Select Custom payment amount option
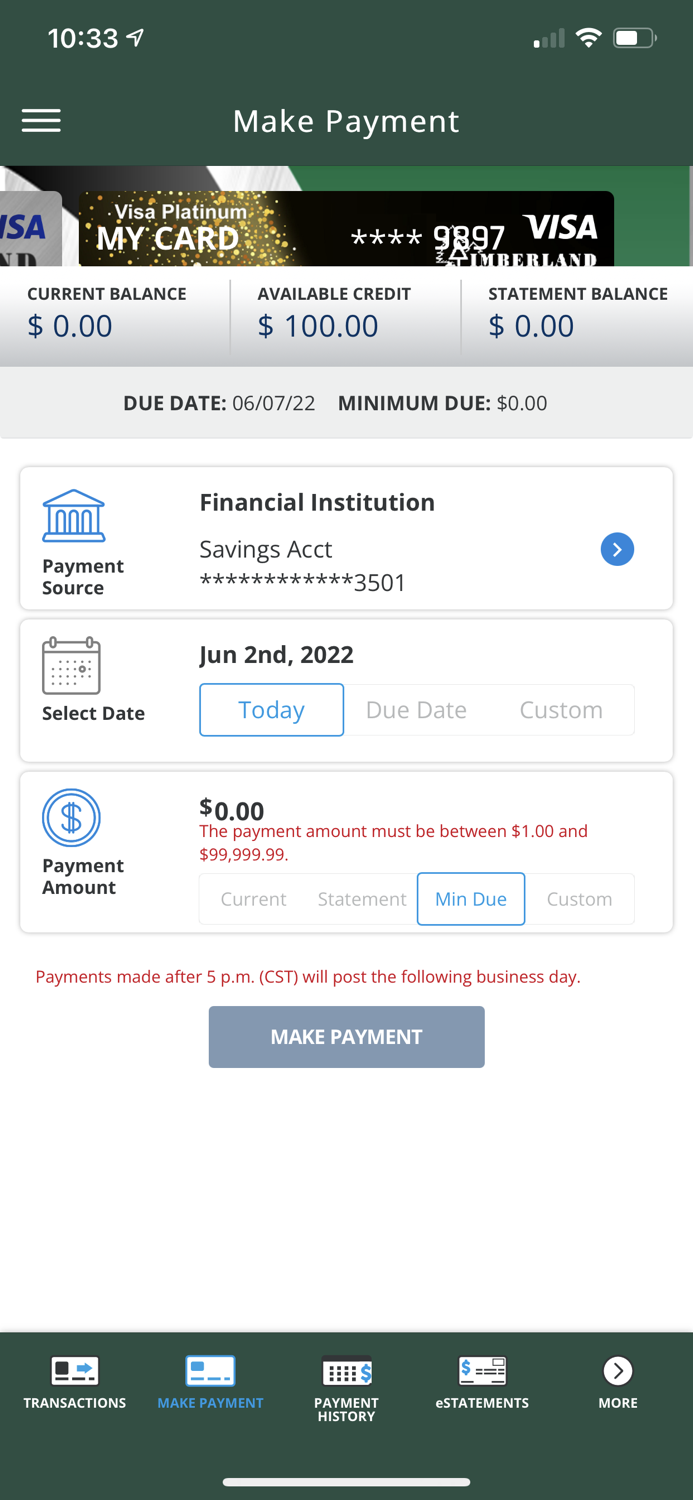This screenshot has height=1500, width=693. click(x=579, y=899)
